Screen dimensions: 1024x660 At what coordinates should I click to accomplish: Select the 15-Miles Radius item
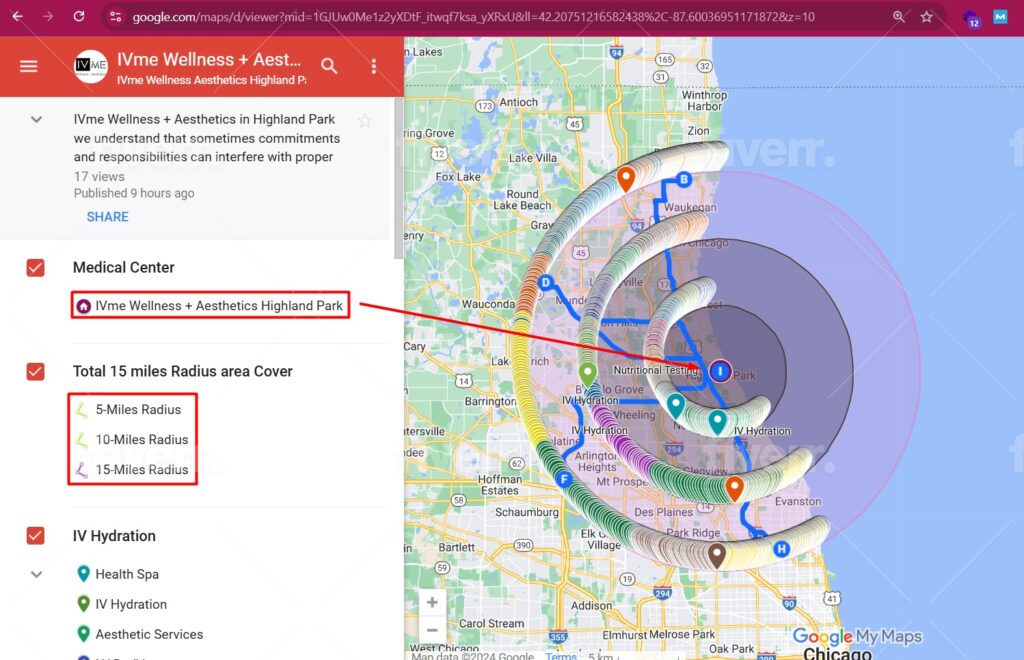click(x=141, y=469)
